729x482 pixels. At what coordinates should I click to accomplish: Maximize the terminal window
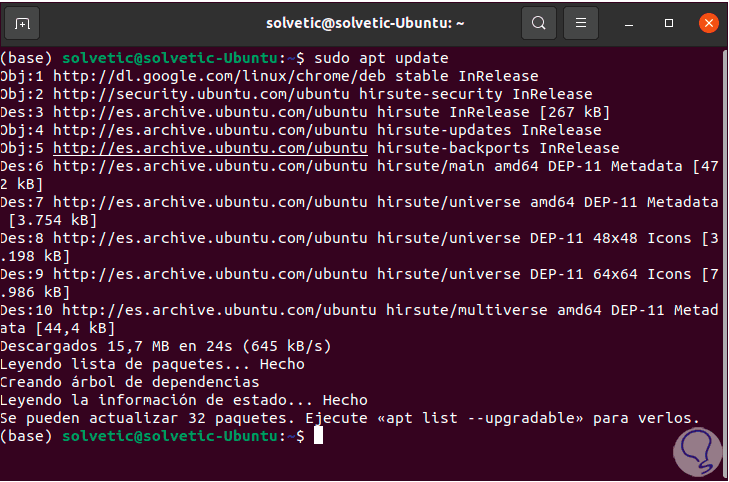(x=669, y=23)
